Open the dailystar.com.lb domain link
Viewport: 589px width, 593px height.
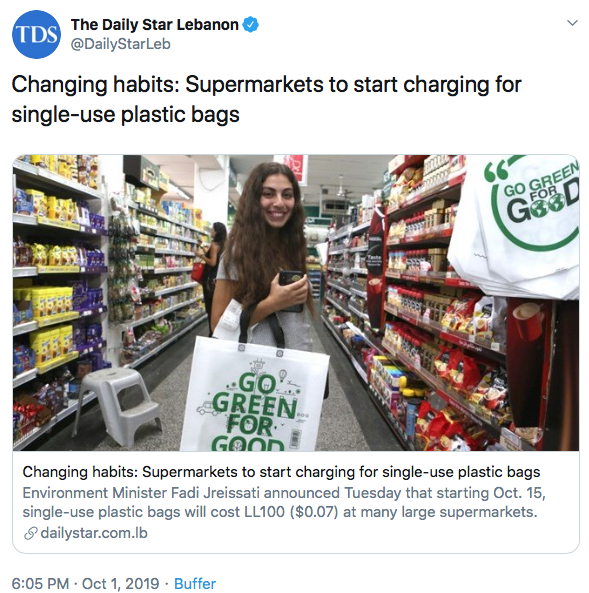[x=94, y=533]
